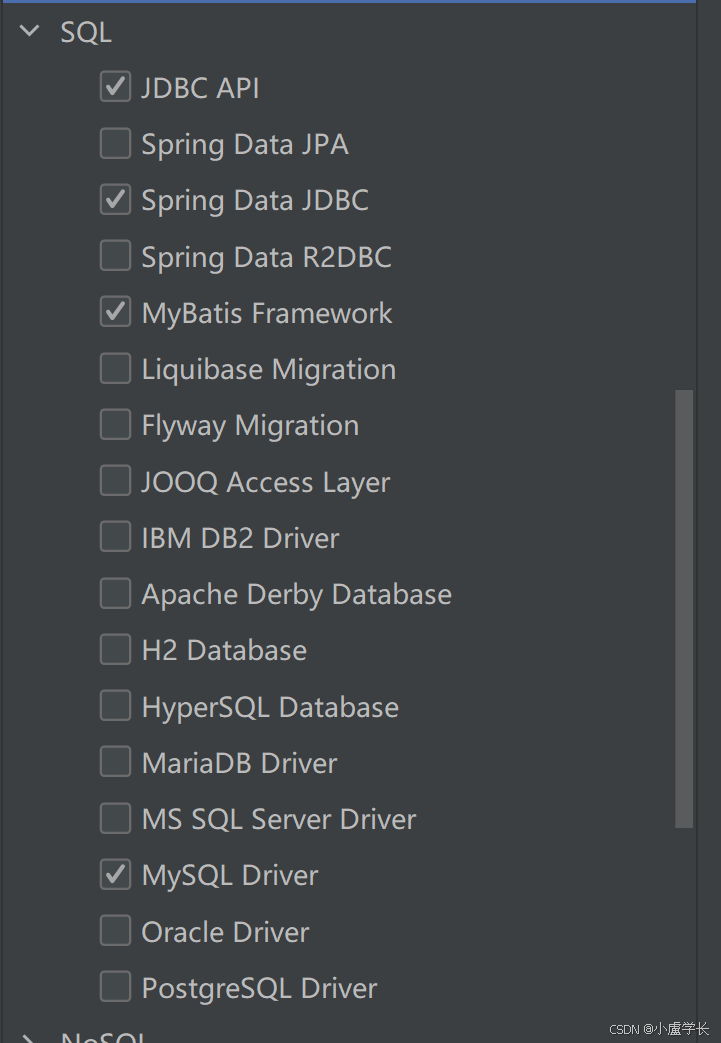Collapse the SQL category chevron
721x1043 pixels.
[30, 31]
